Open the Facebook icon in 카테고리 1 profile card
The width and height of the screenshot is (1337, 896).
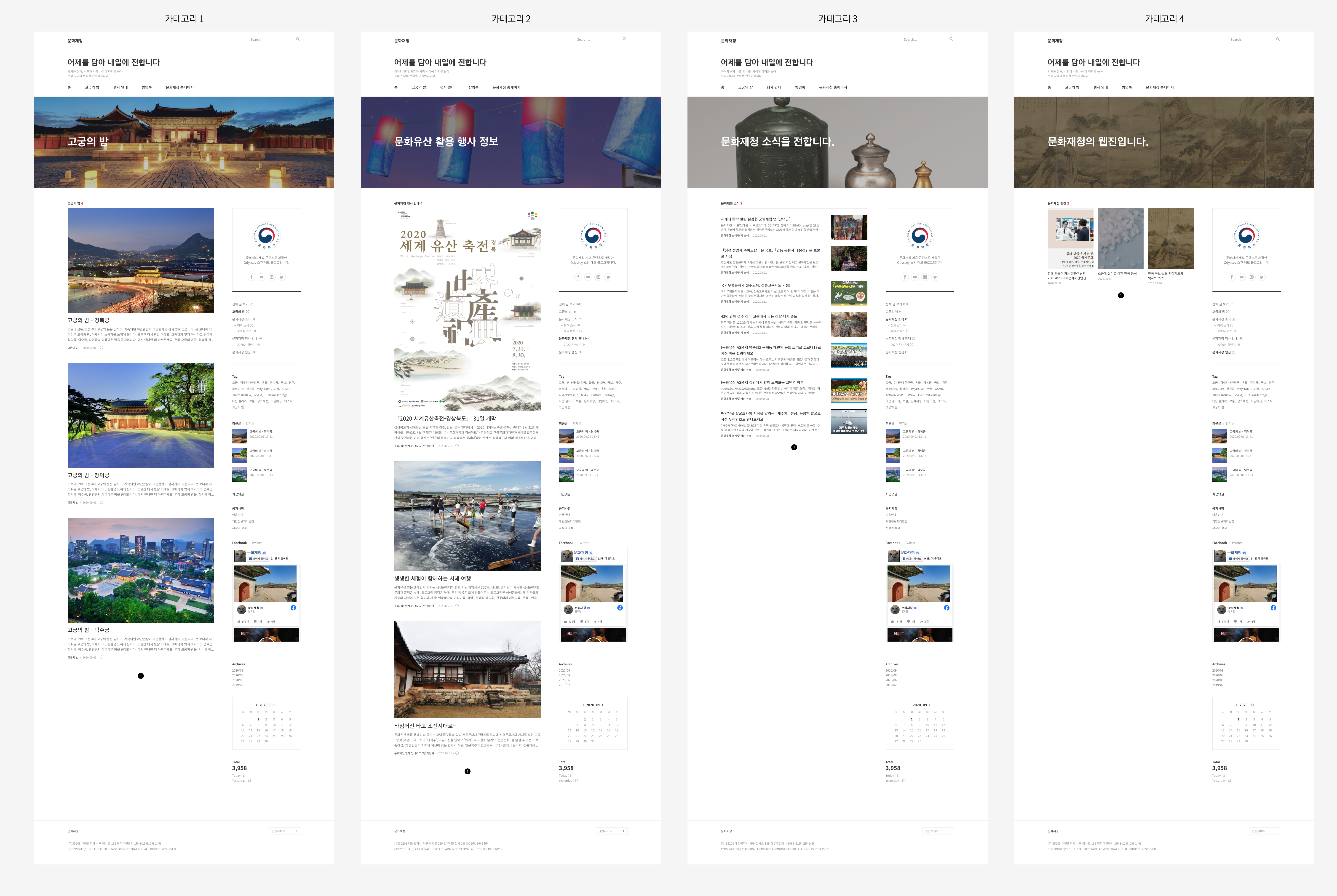click(x=251, y=277)
